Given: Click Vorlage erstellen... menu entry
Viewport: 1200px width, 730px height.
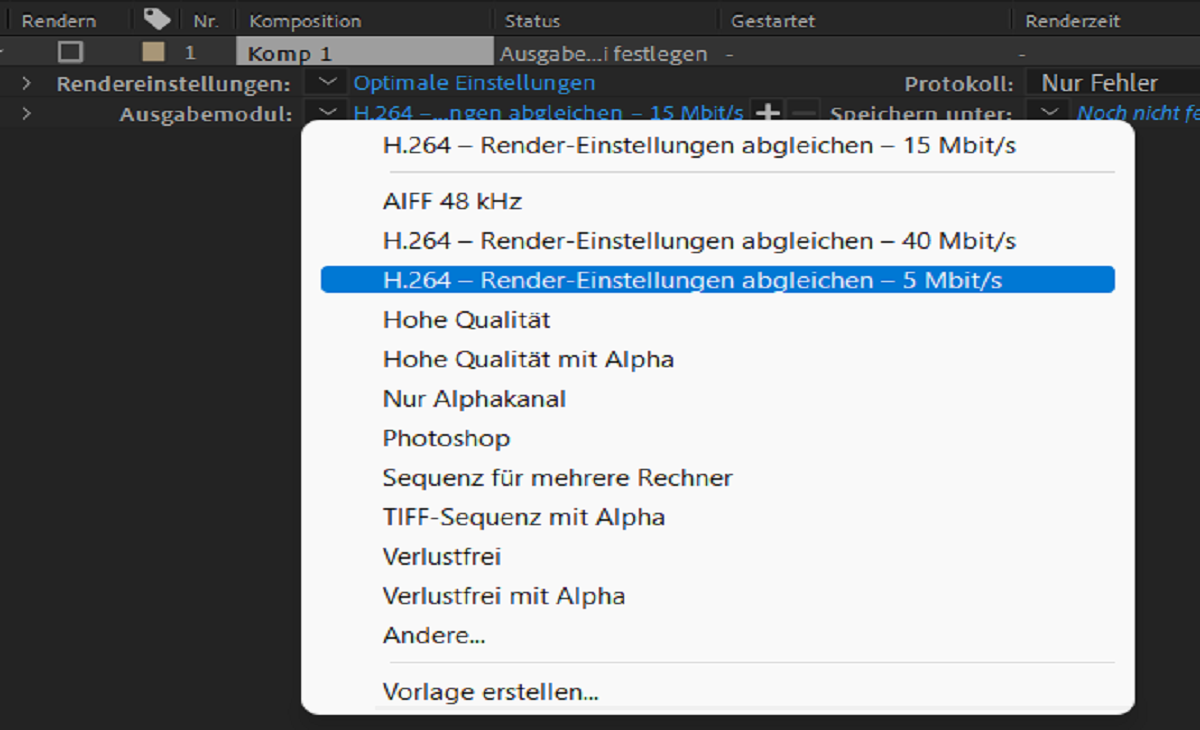Looking at the screenshot, I should coord(490,691).
